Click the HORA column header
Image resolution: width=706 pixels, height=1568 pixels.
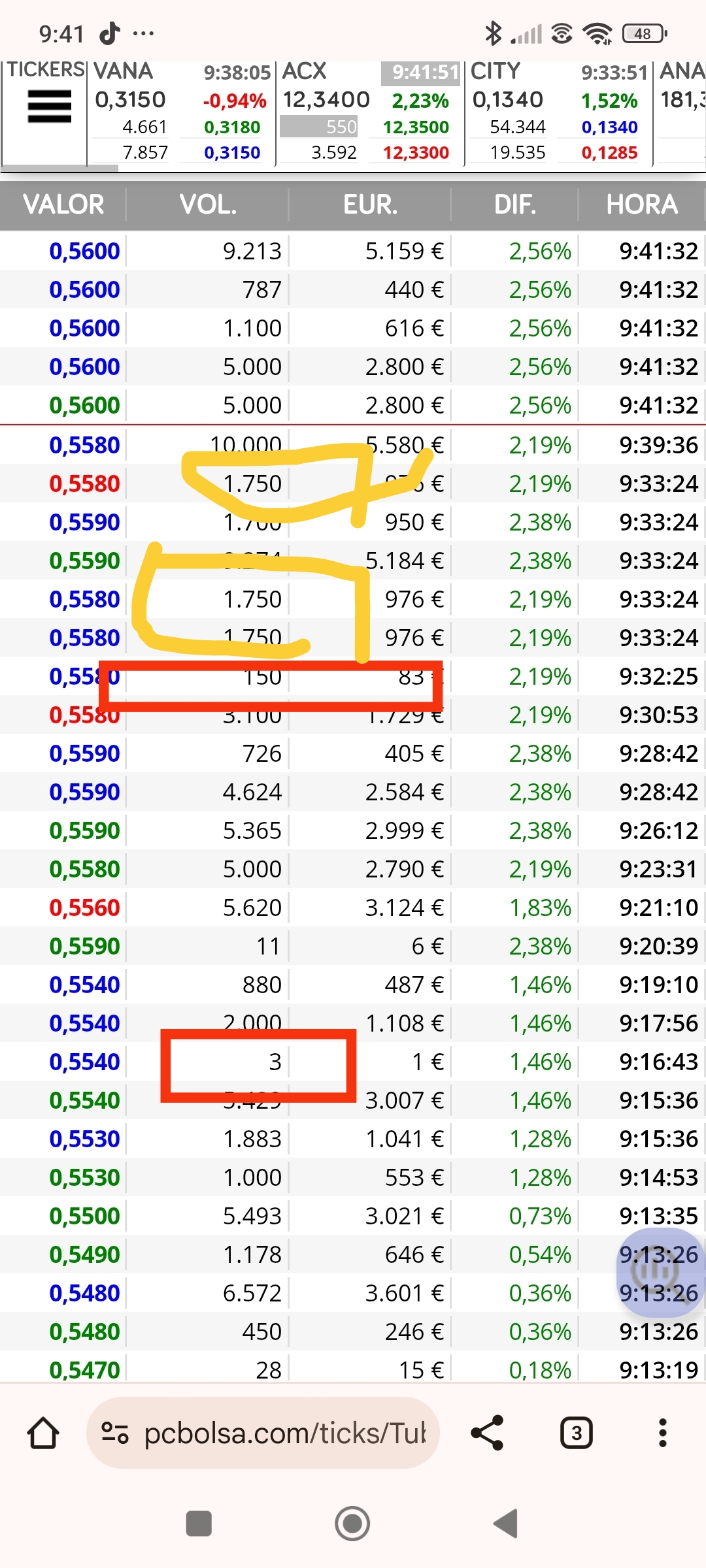point(642,205)
